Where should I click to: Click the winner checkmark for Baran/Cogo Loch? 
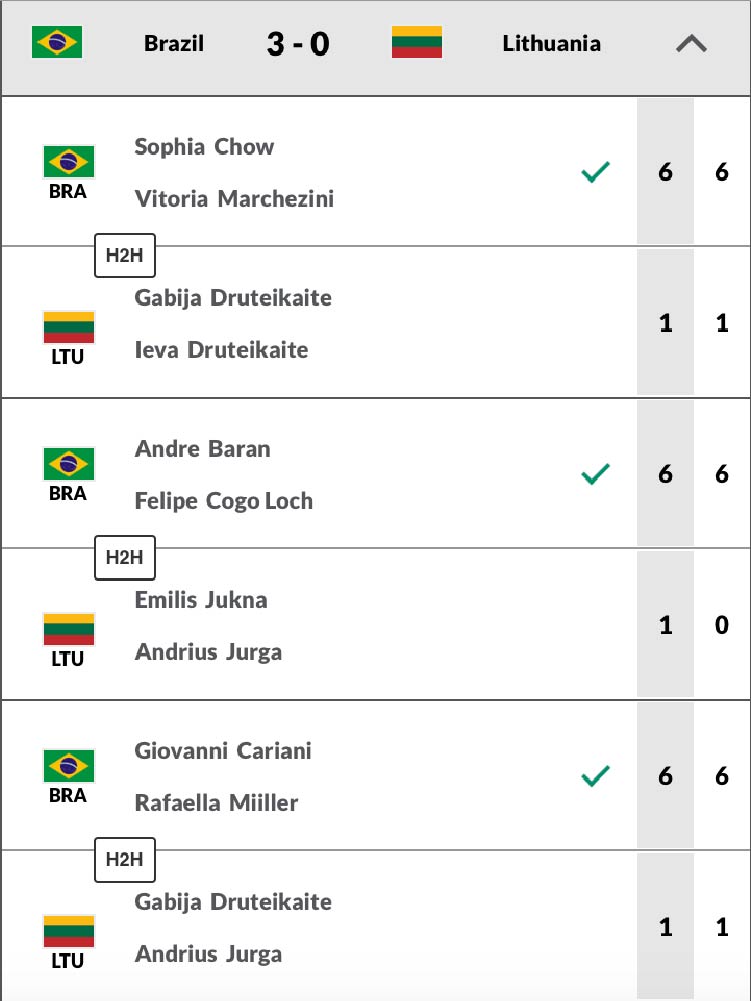595,475
